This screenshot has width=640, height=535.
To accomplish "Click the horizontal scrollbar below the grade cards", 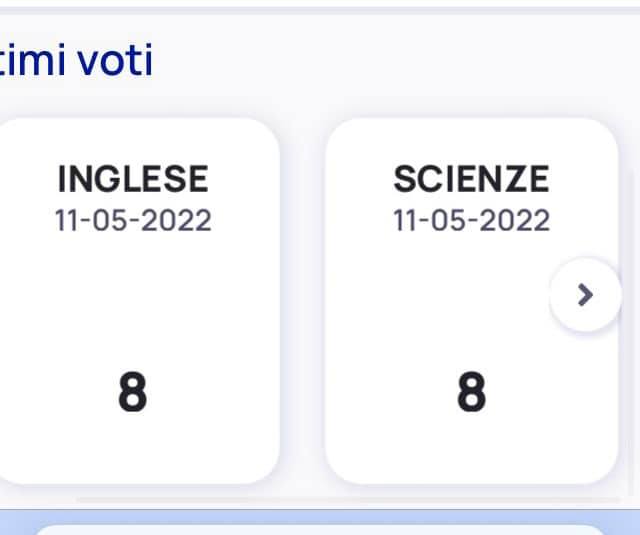I will (348, 499).
